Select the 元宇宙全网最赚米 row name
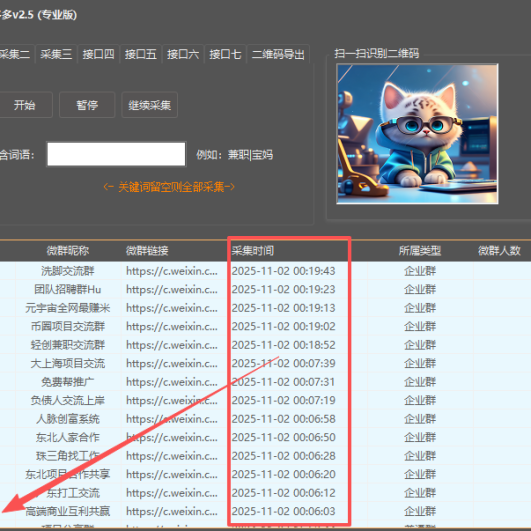The width and height of the screenshot is (531, 531). click(x=68, y=308)
